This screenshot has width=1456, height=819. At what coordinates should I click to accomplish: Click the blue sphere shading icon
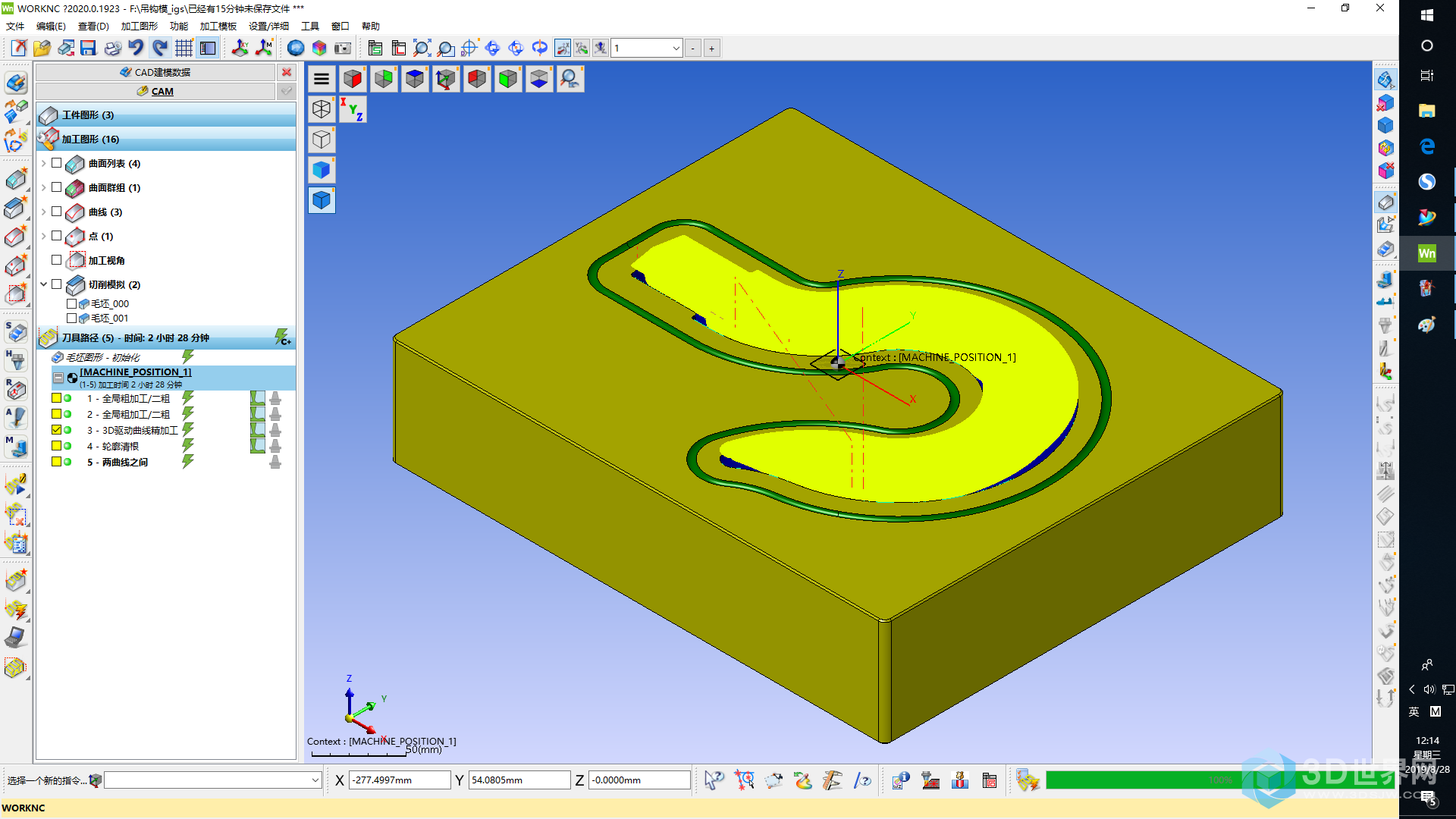click(x=296, y=48)
